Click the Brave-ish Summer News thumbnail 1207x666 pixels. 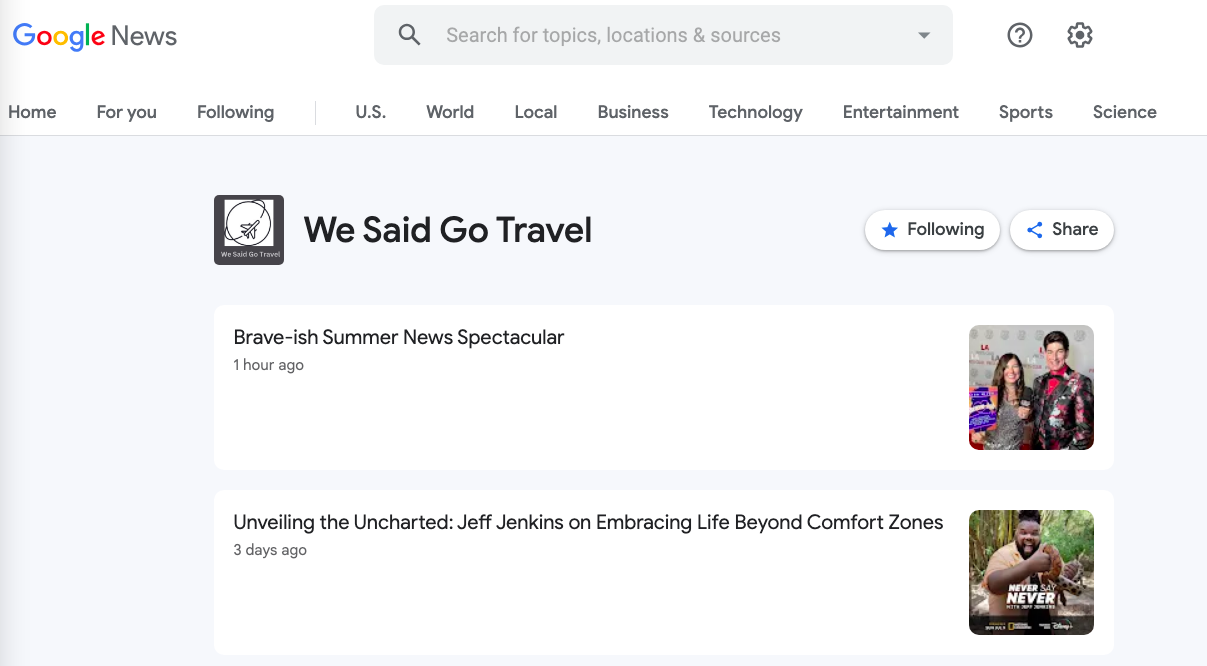pyautogui.click(x=1031, y=388)
